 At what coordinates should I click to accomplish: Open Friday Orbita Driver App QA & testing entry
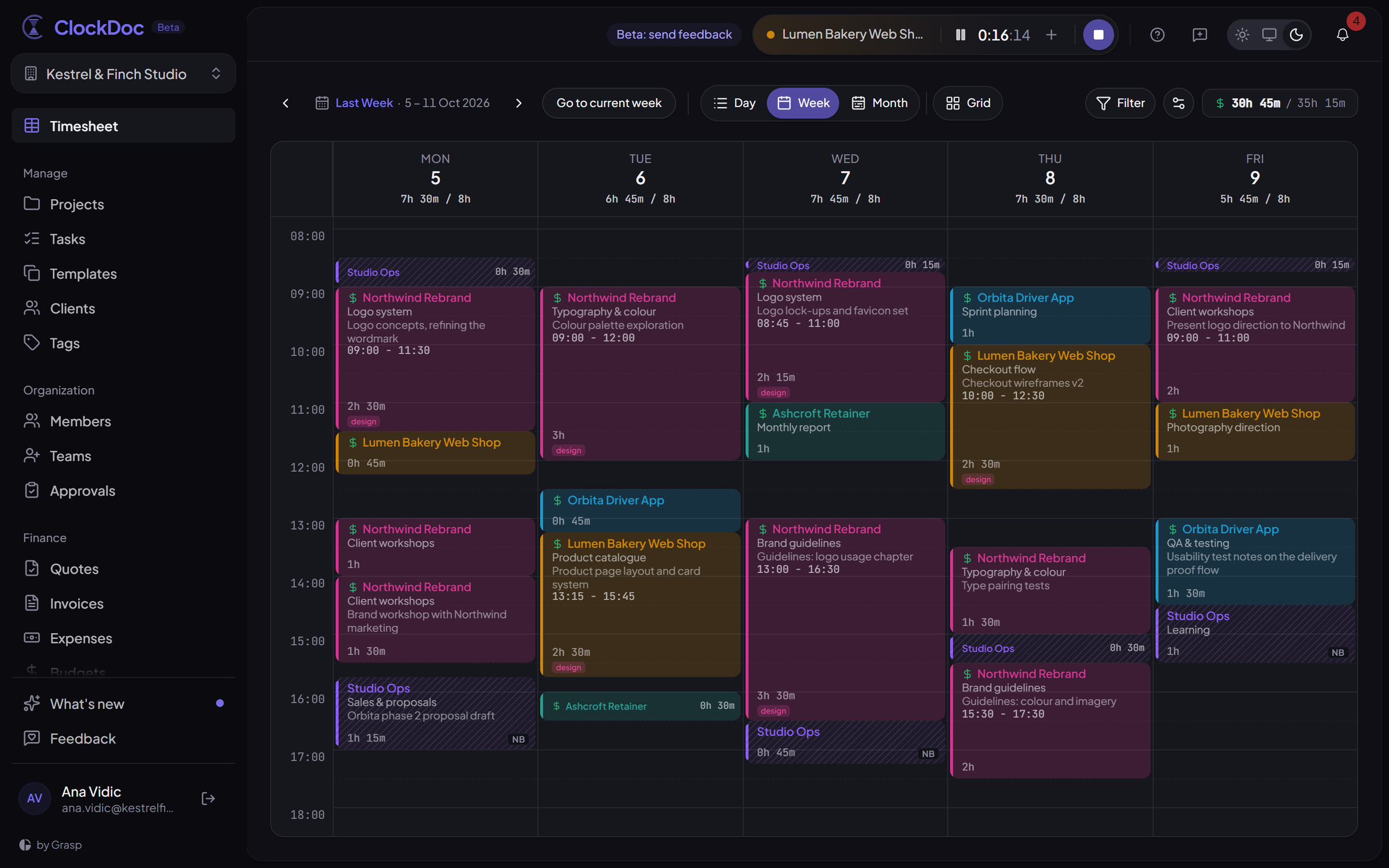[1255, 561]
